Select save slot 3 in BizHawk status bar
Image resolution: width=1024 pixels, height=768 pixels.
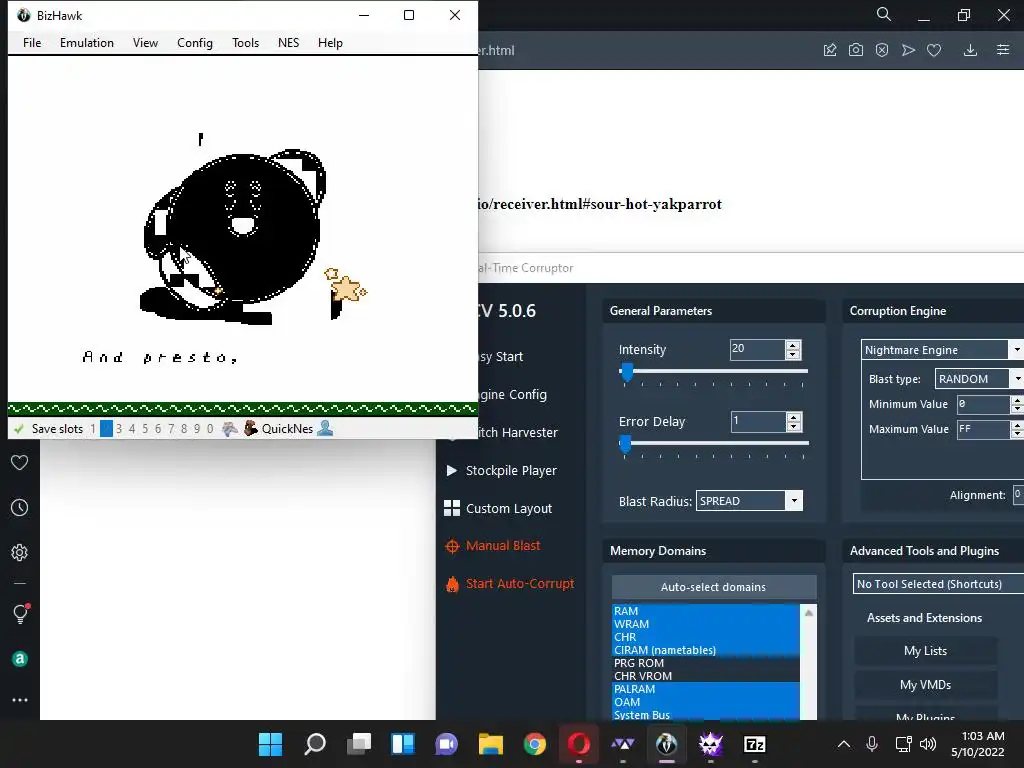coord(119,428)
